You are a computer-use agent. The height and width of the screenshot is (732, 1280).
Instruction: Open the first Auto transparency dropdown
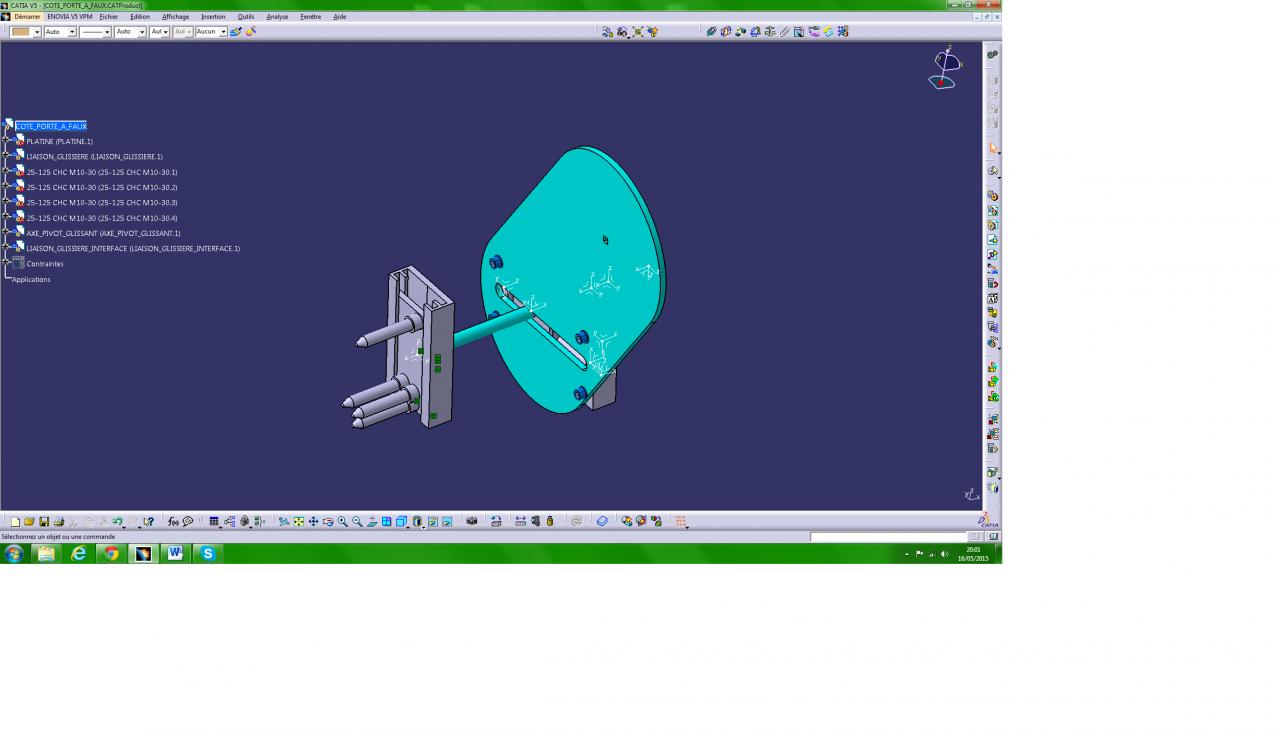point(72,32)
